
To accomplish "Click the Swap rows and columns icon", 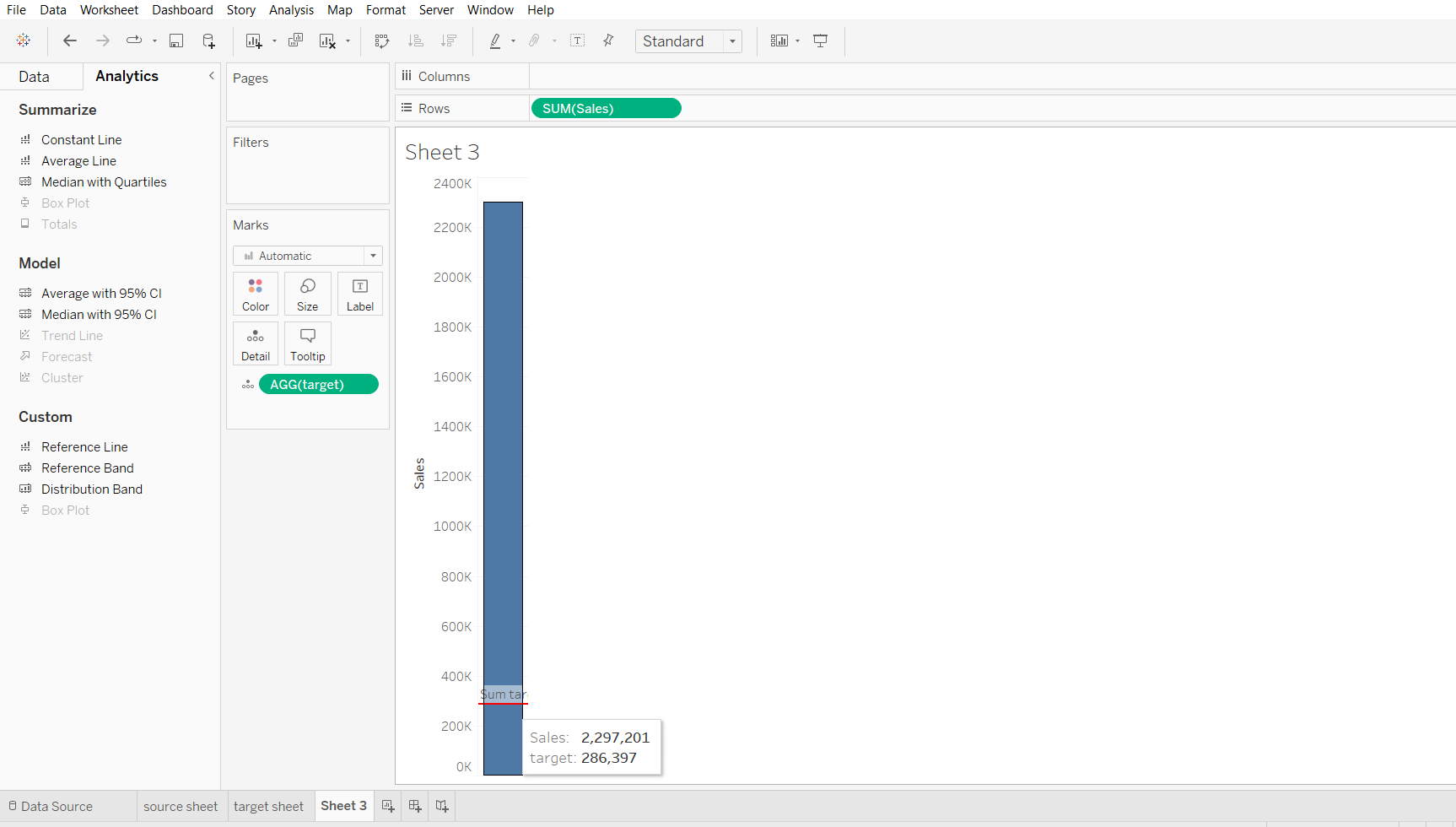I will tap(382, 41).
